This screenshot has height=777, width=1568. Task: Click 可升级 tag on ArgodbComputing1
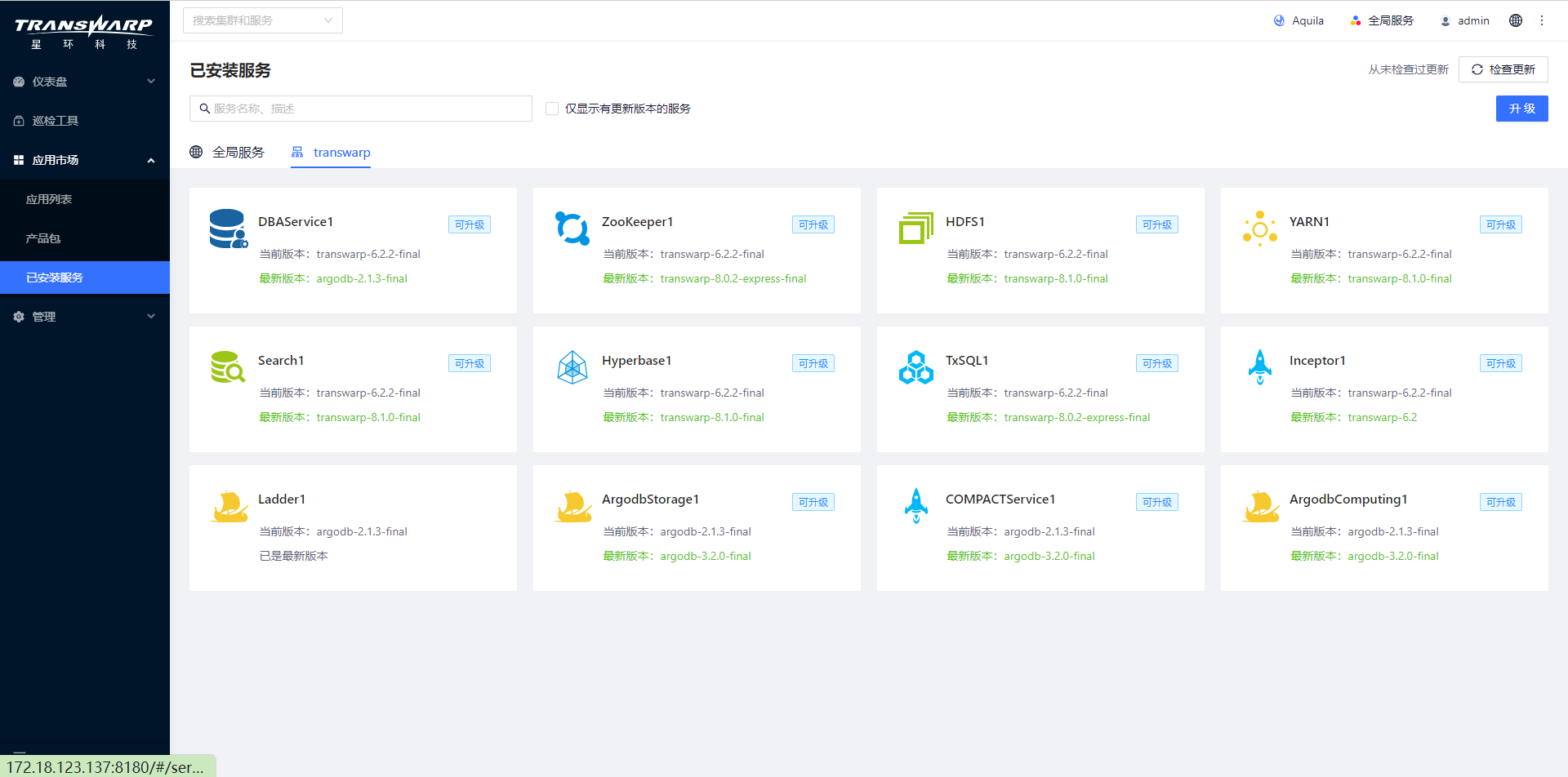coord(1501,502)
